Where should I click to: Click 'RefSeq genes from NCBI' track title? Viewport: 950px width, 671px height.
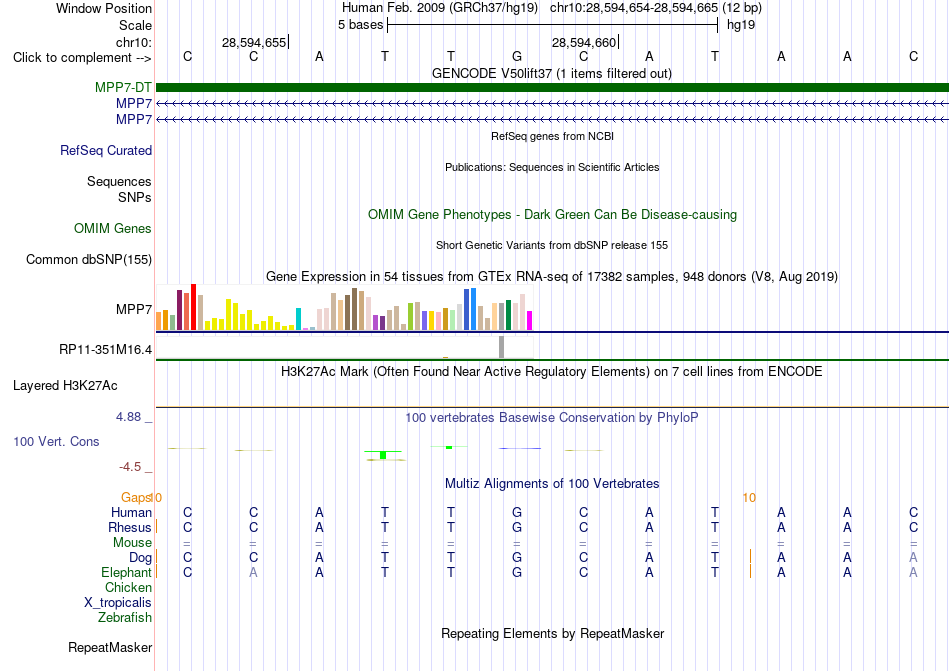[x=553, y=136]
